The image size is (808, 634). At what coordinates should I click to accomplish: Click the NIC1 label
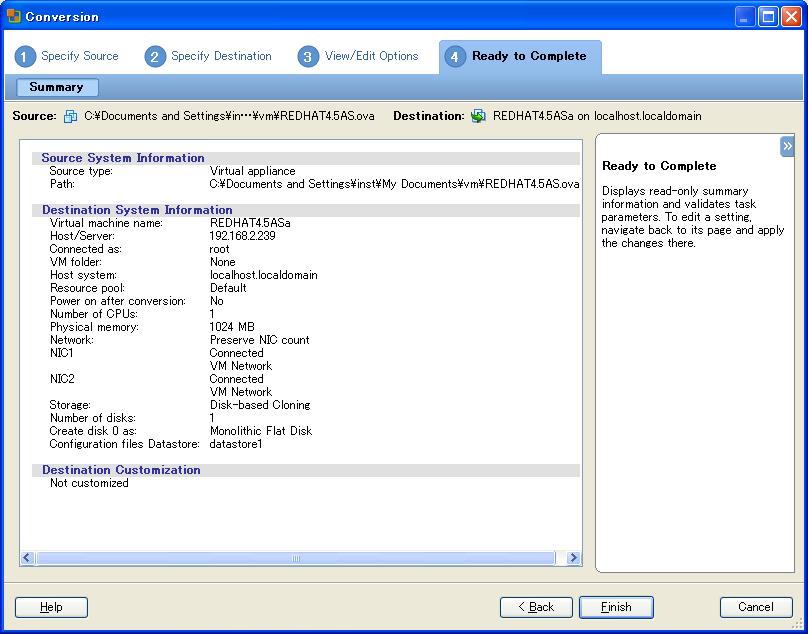tap(62, 353)
